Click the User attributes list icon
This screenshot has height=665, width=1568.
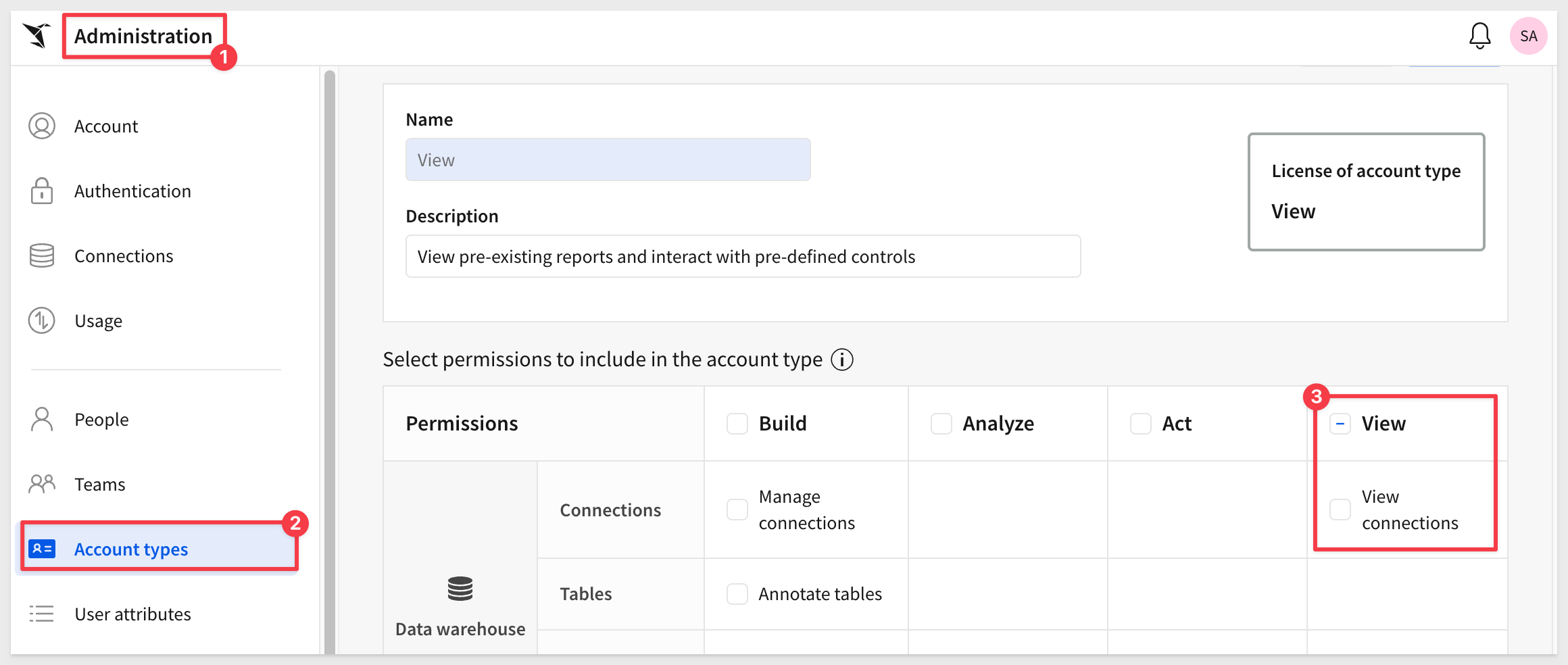tap(42, 614)
